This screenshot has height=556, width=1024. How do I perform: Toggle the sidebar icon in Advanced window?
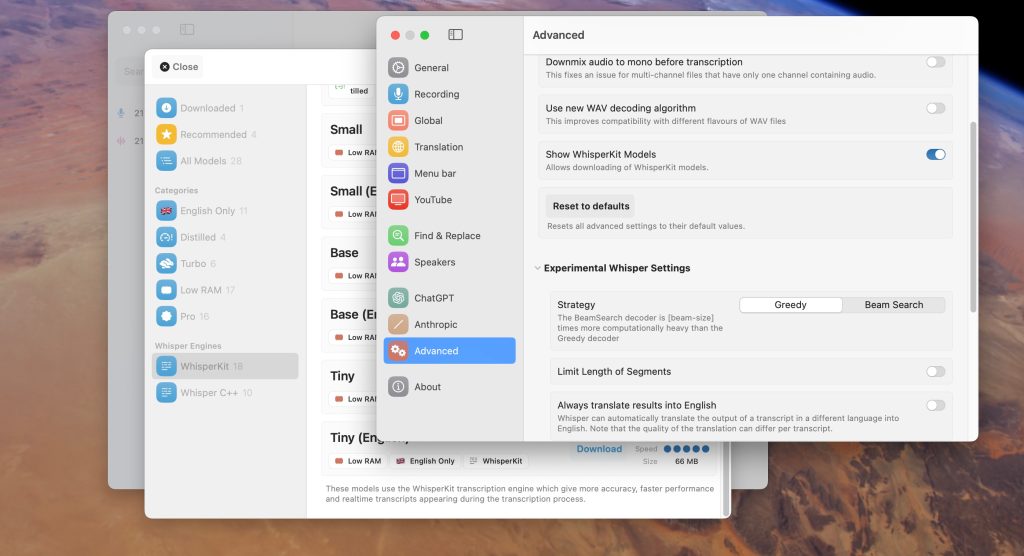pyautogui.click(x=455, y=35)
